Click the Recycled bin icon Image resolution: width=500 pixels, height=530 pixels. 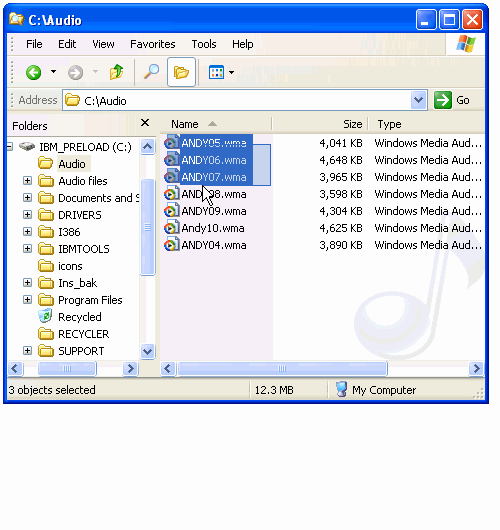click(45, 316)
